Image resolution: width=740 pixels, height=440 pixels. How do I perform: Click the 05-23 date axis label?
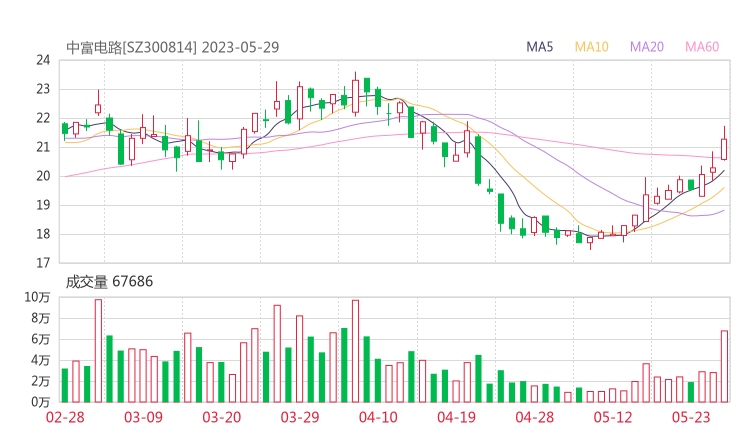[691, 417]
